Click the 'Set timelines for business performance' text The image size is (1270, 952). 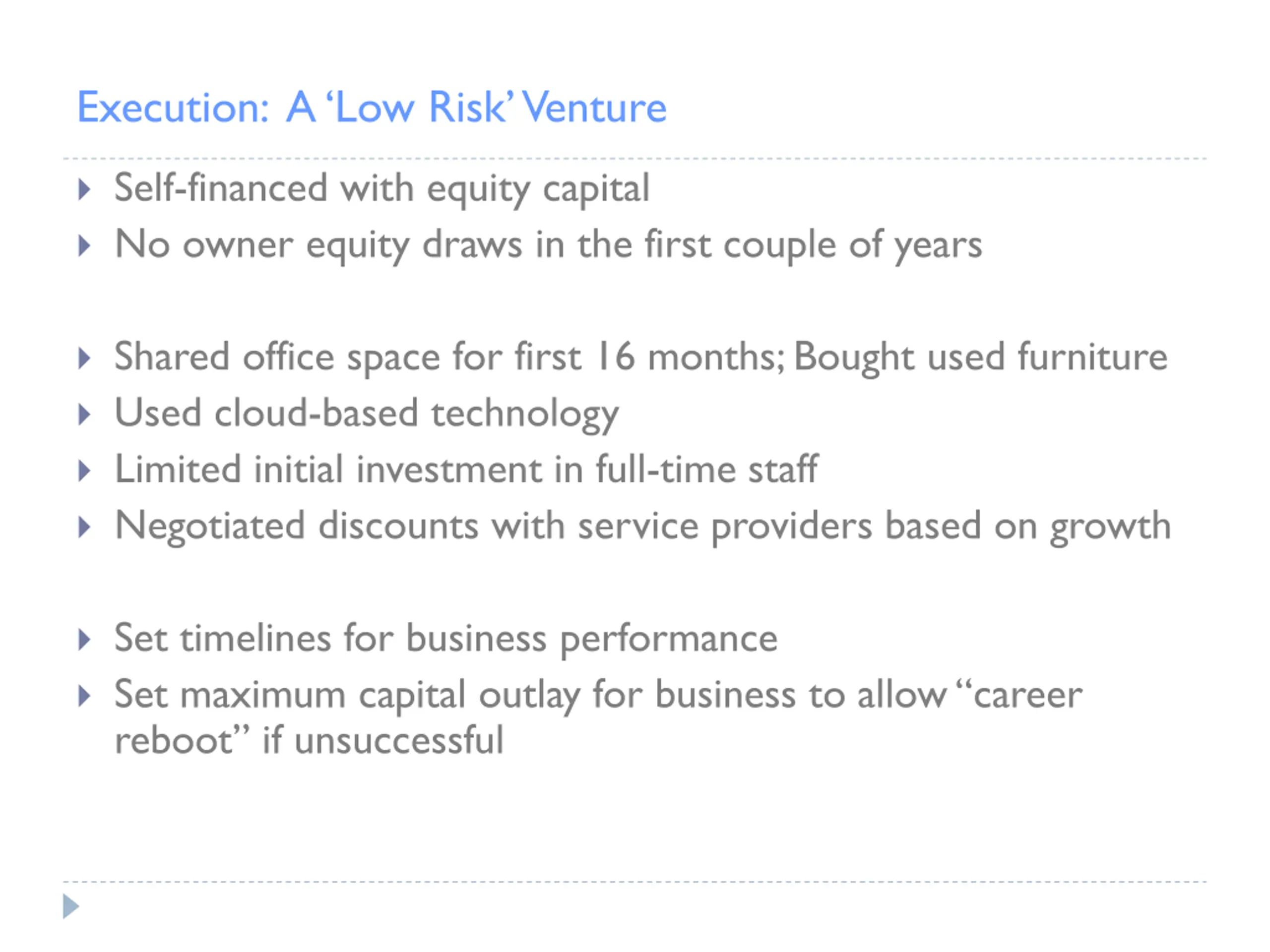point(445,639)
